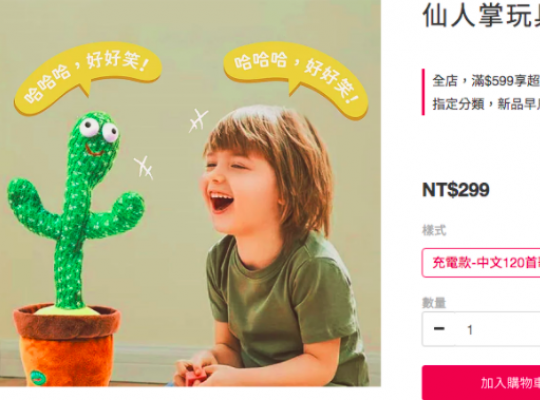Screen dimensions: 540x400
Task: Focus the quantity input field showing 1
Action: (x=498, y=329)
